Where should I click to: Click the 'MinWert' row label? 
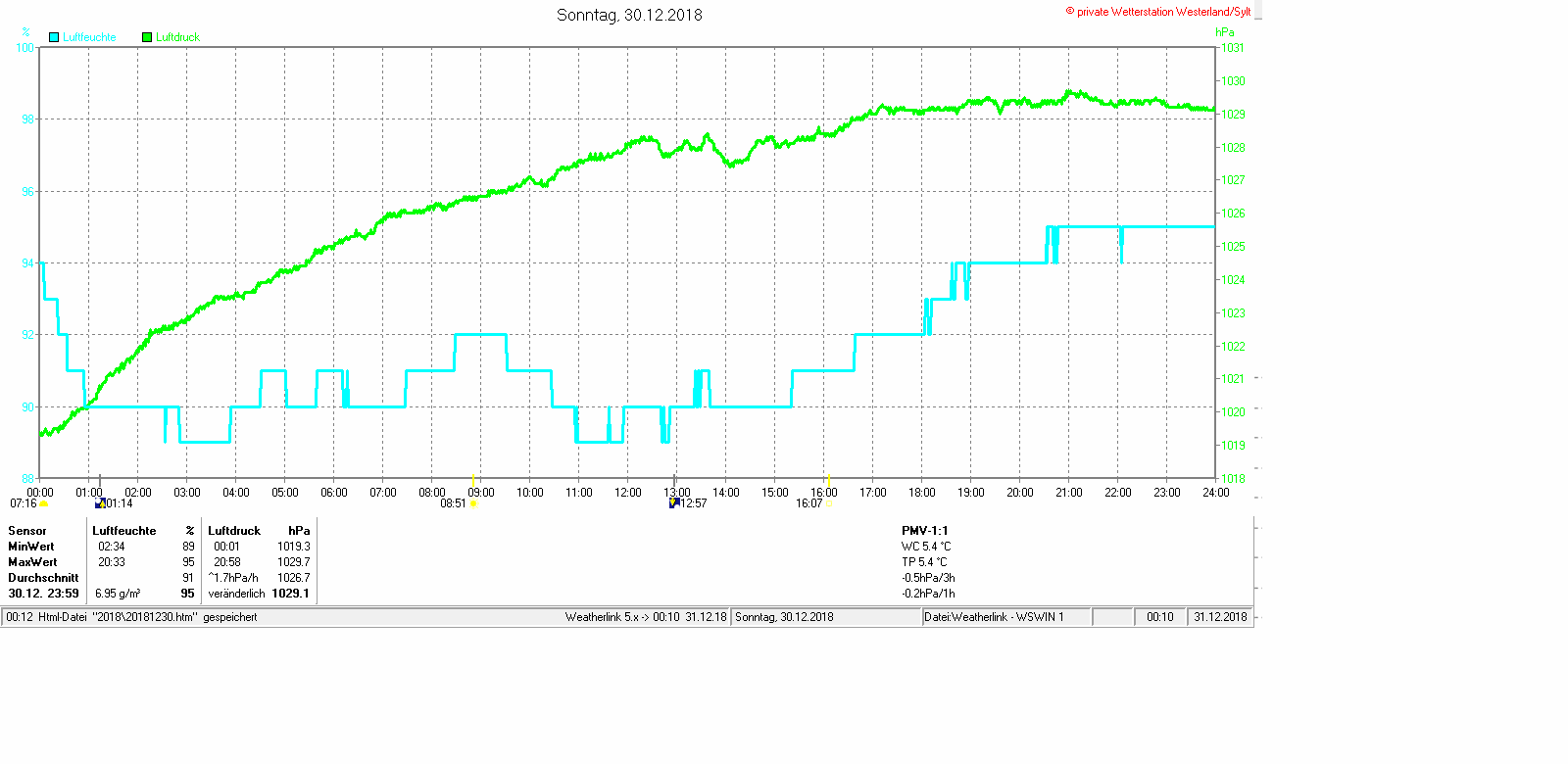point(31,547)
